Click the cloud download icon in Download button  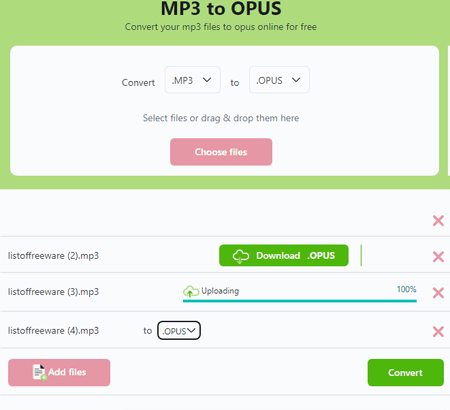pyautogui.click(x=241, y=256)
